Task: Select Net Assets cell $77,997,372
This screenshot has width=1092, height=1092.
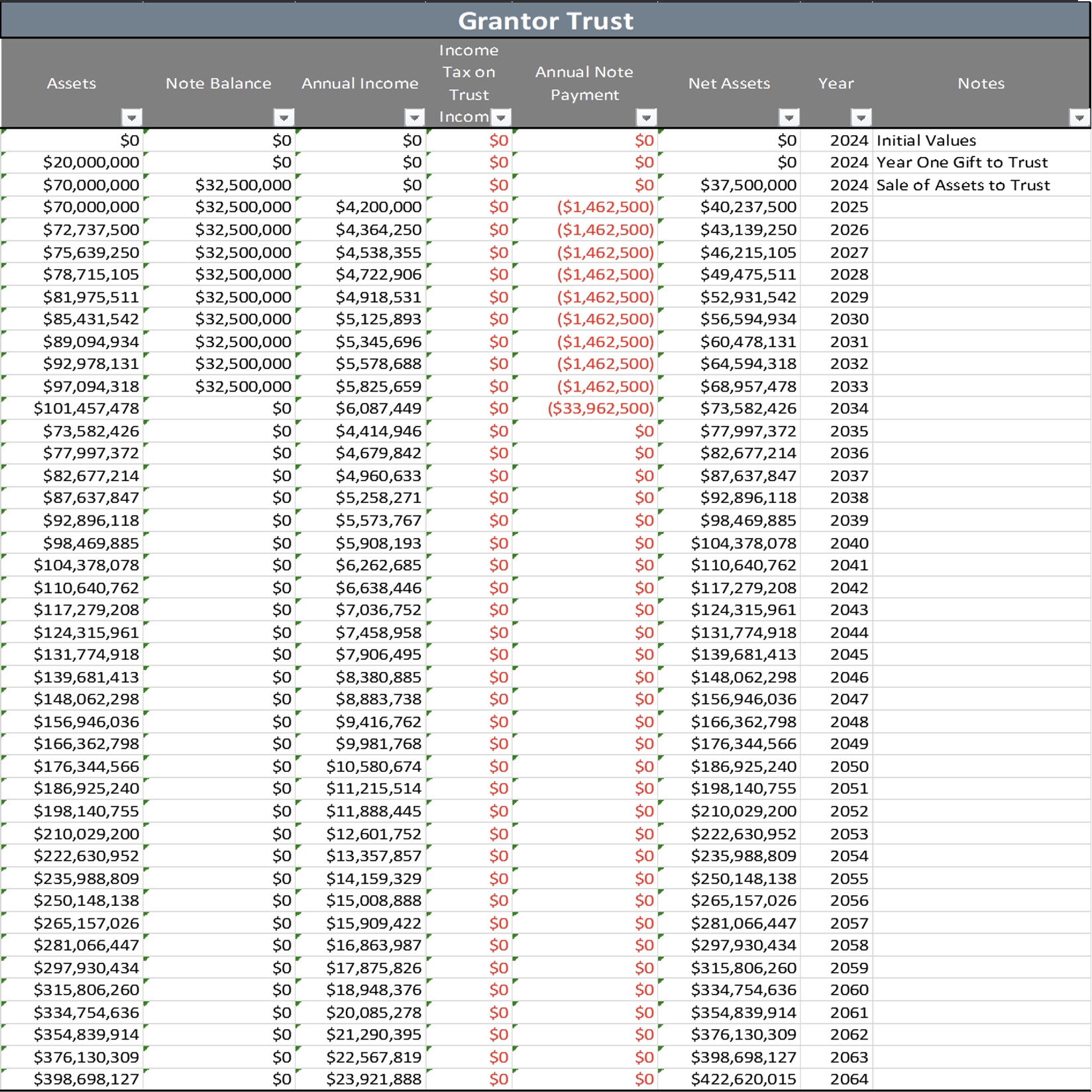Action: click(729, 431)
